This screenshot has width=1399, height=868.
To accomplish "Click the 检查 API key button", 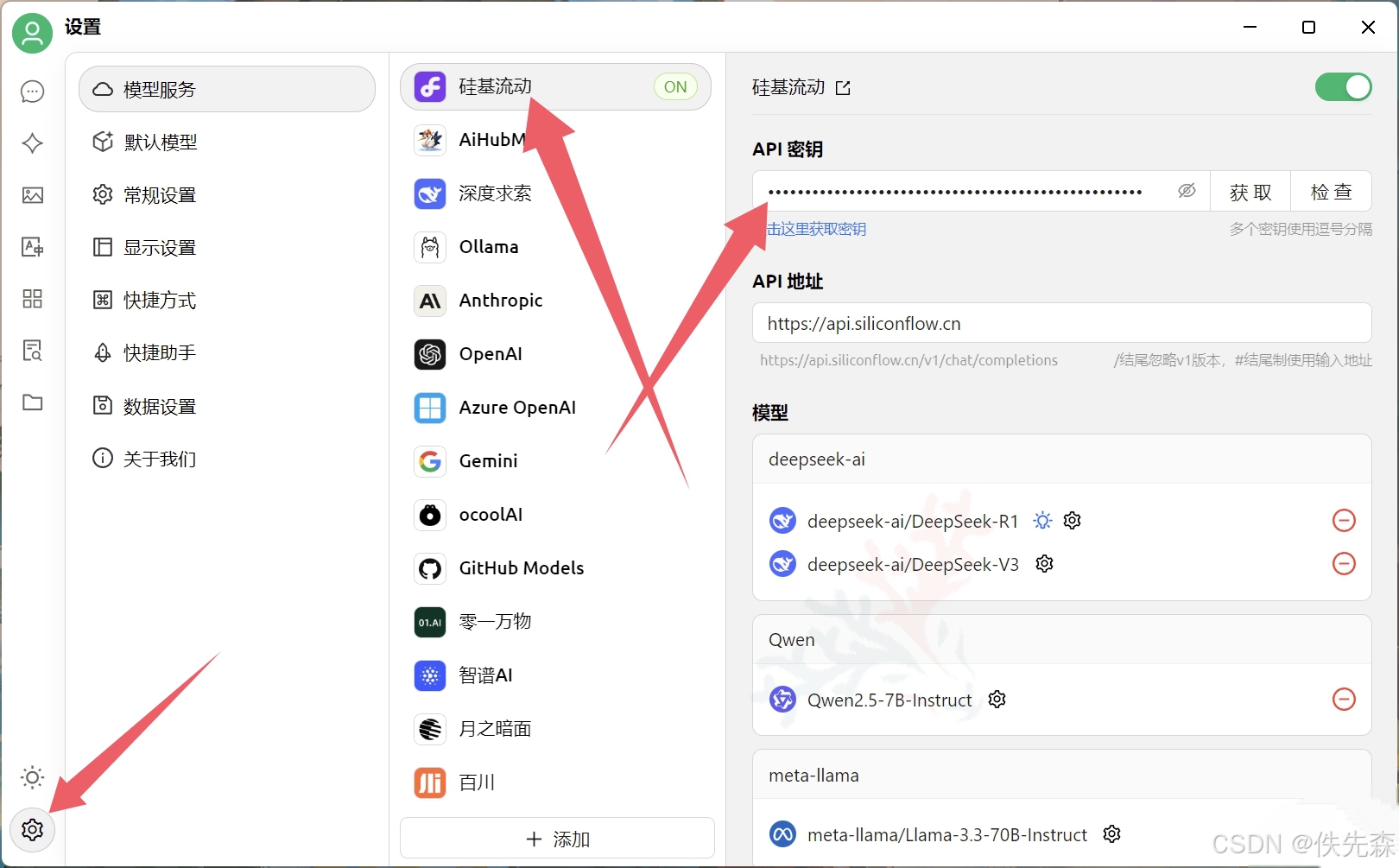I will pyautogui.click(x=1331, y=192).
